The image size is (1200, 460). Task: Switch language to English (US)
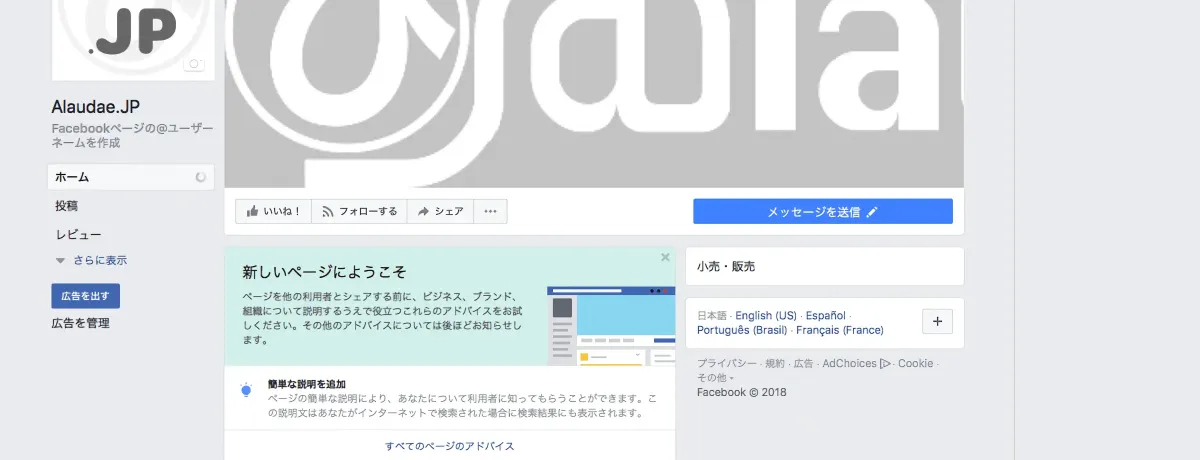pos(765,315)
